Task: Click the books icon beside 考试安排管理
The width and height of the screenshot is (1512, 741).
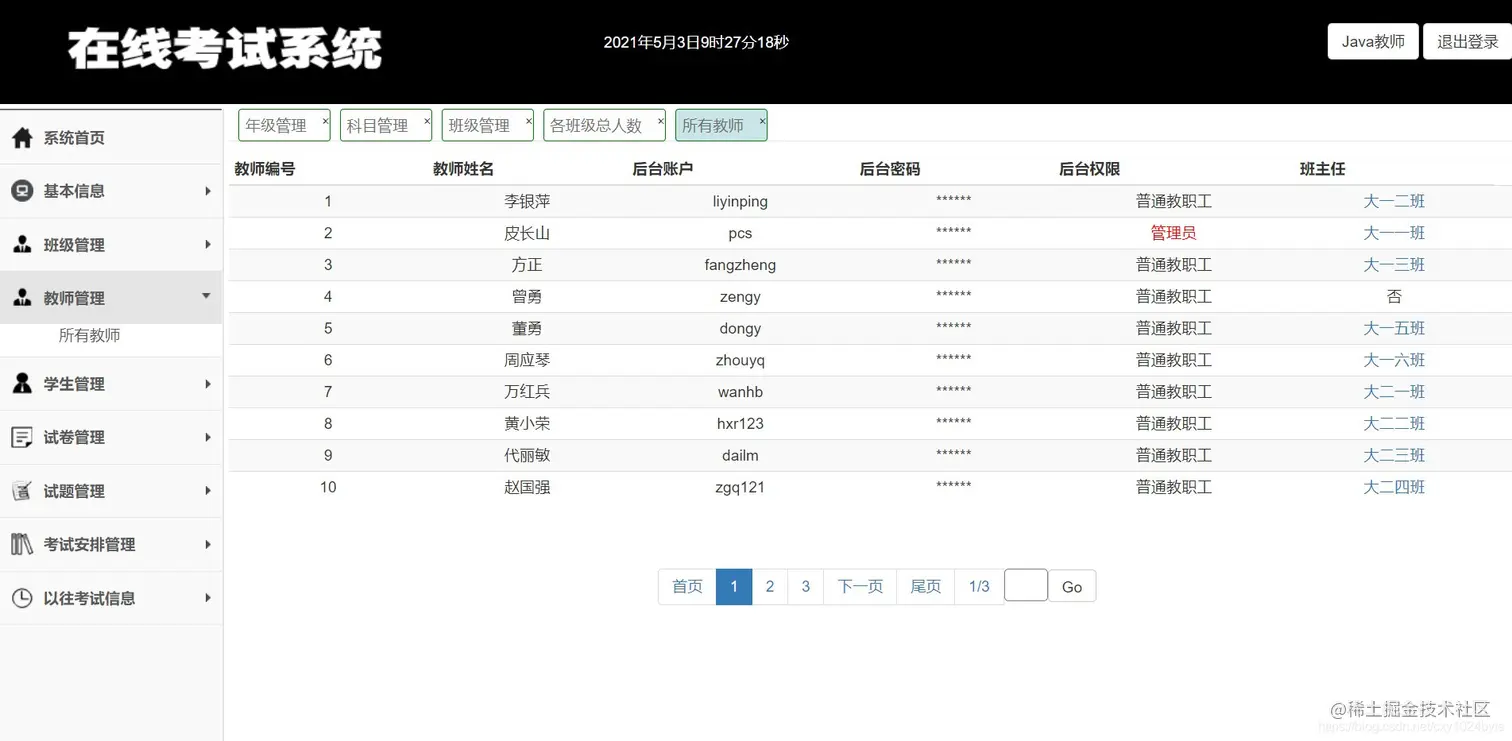Action: pyautogui.click(x=22, y=544)
